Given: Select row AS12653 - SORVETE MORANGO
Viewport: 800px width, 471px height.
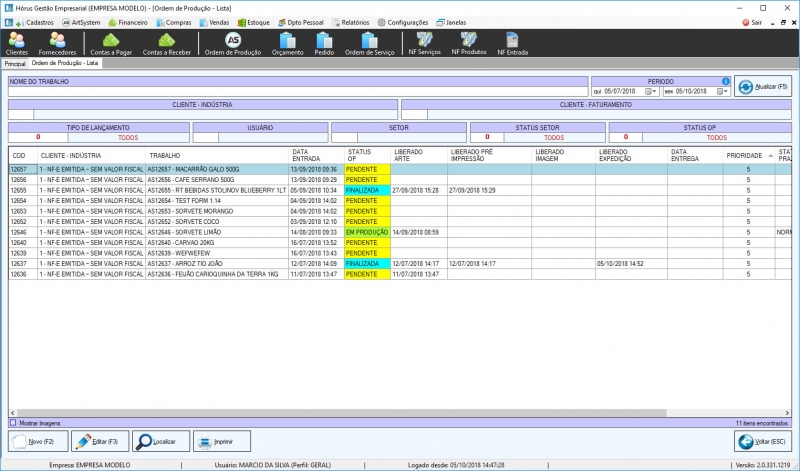Looking at the screenshot, I should tap(400, 211).
